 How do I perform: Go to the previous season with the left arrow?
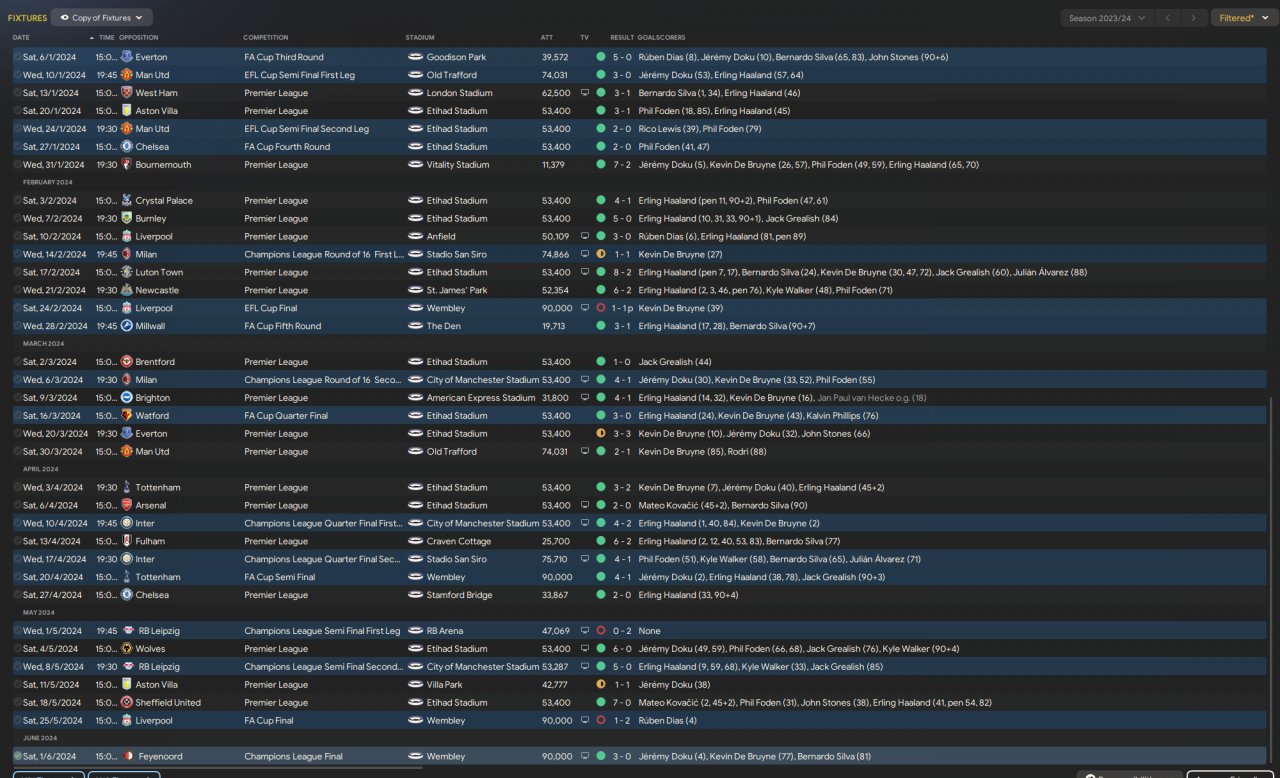[1167, 18]
